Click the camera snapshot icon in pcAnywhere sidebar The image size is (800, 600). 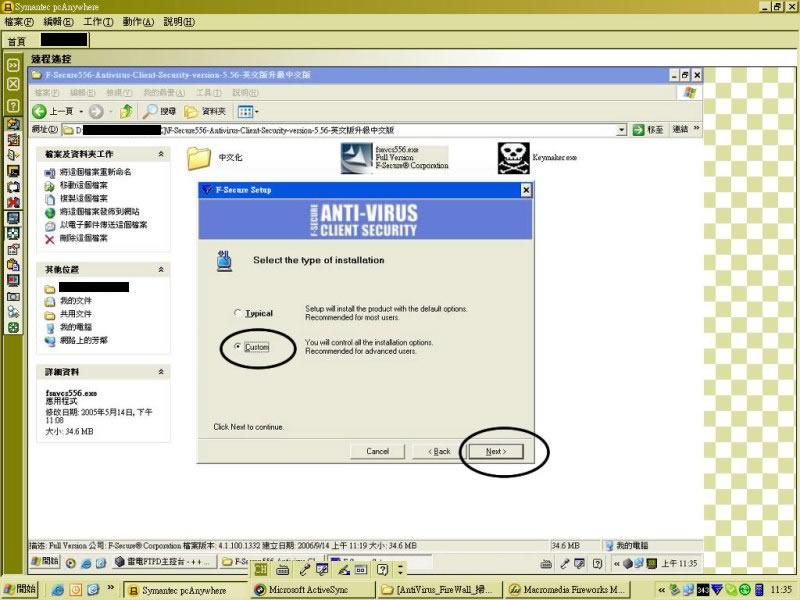click(x=13, y=296)
